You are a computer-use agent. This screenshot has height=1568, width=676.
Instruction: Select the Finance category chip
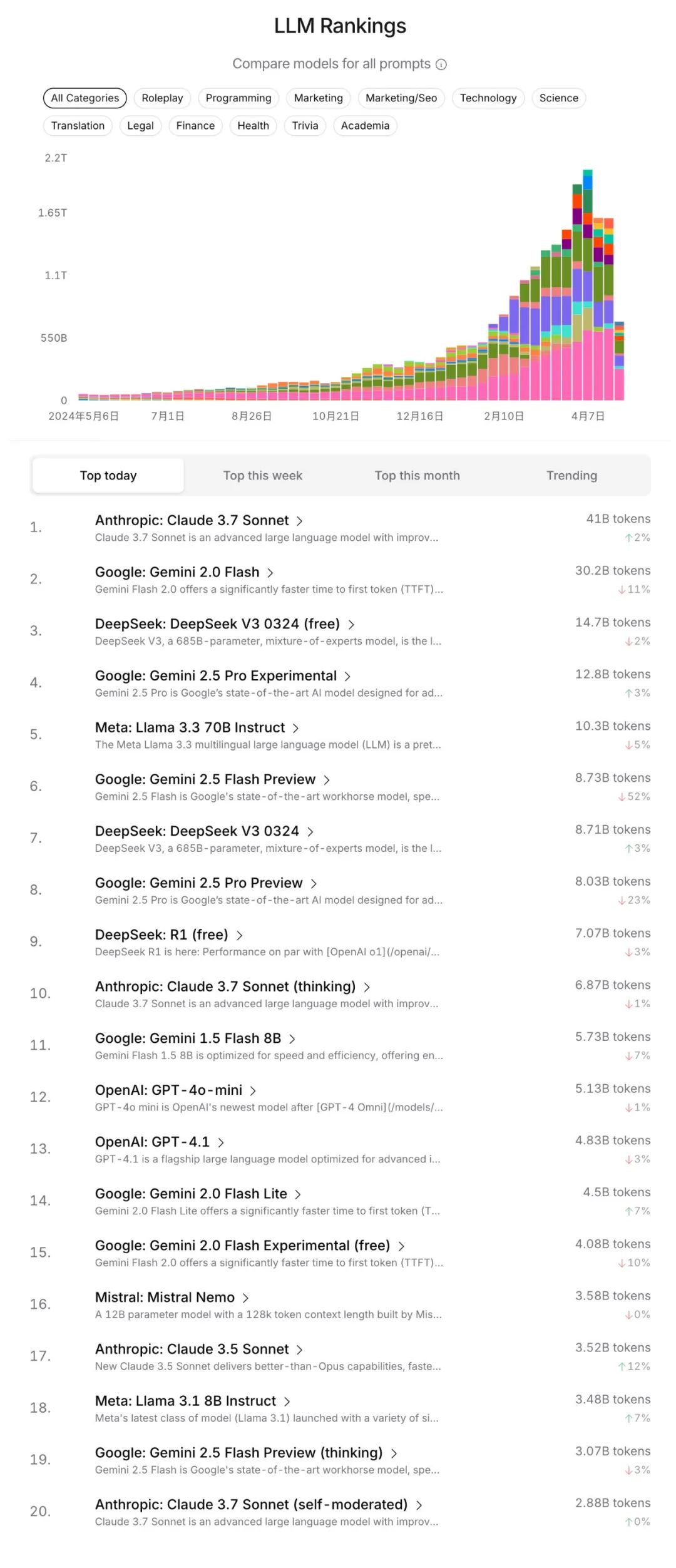195,126
